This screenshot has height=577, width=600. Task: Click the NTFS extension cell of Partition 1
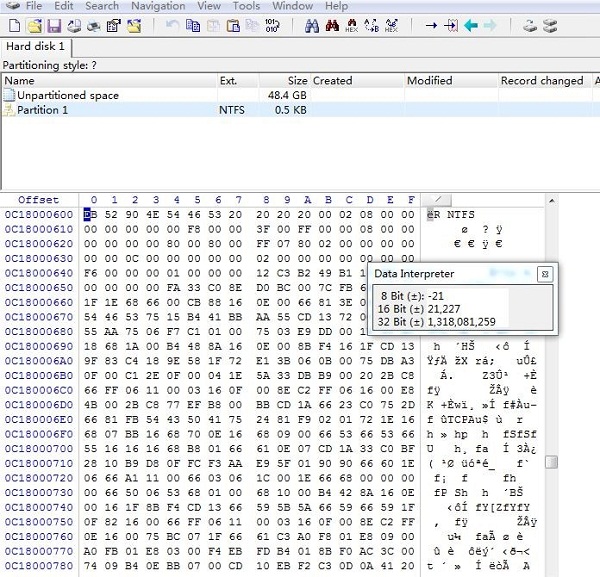232,110
